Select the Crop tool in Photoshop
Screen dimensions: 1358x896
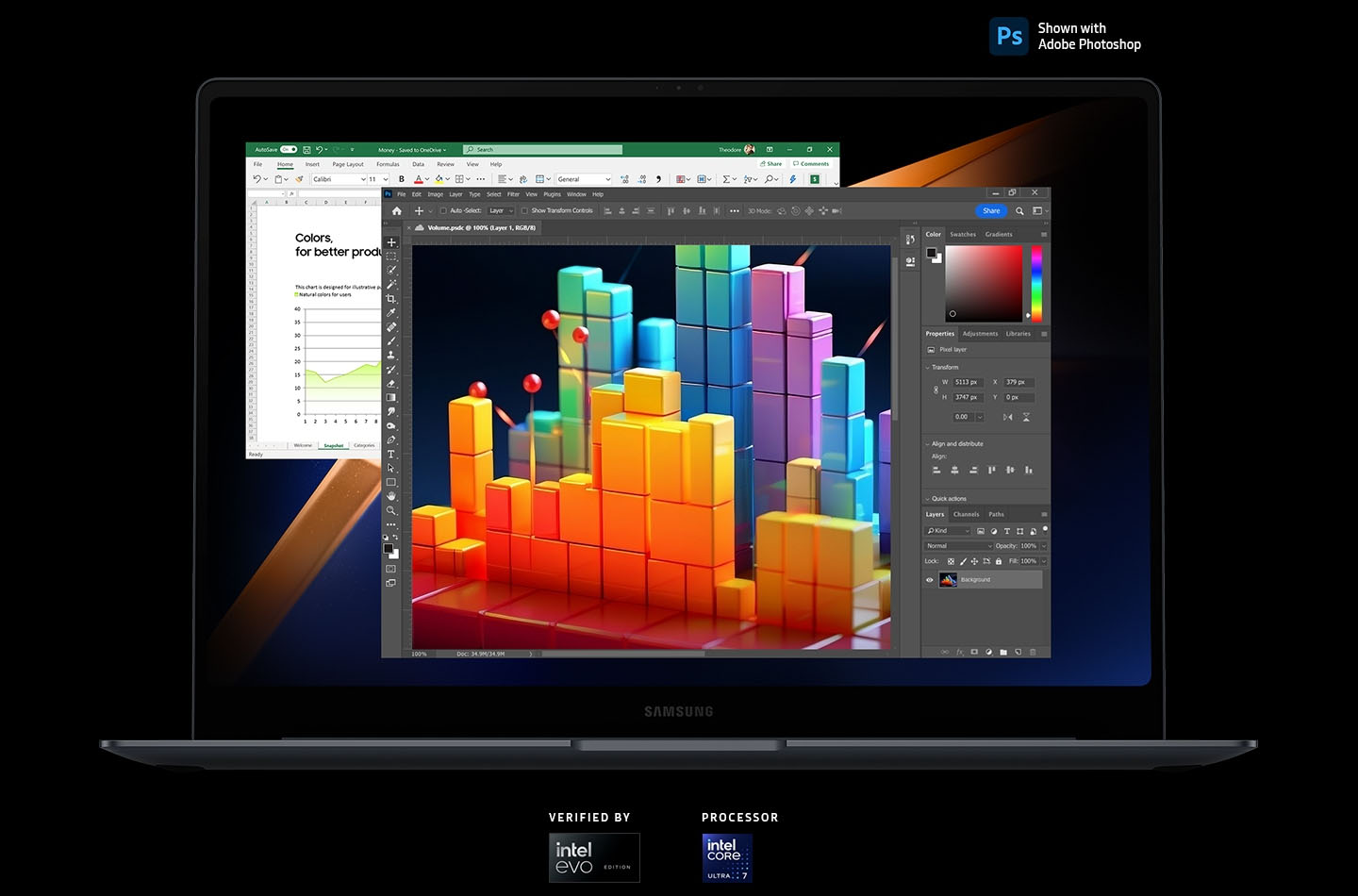pyautogui.click(x=391, y=299)
